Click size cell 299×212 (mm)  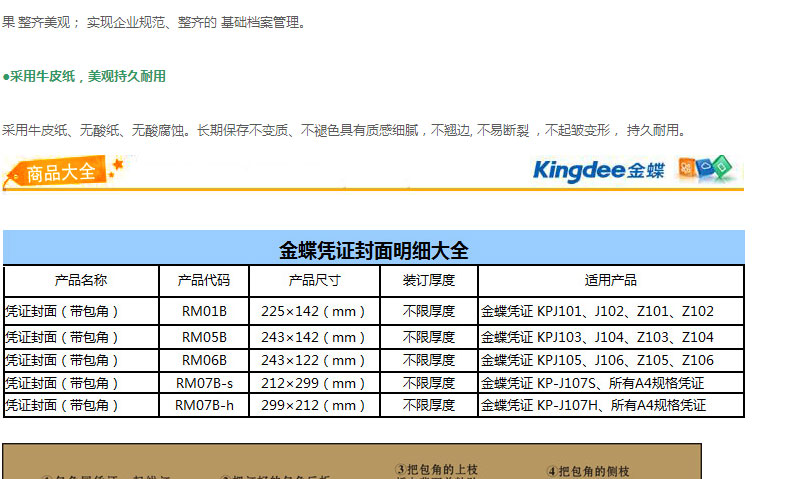[x=313, y=405]
